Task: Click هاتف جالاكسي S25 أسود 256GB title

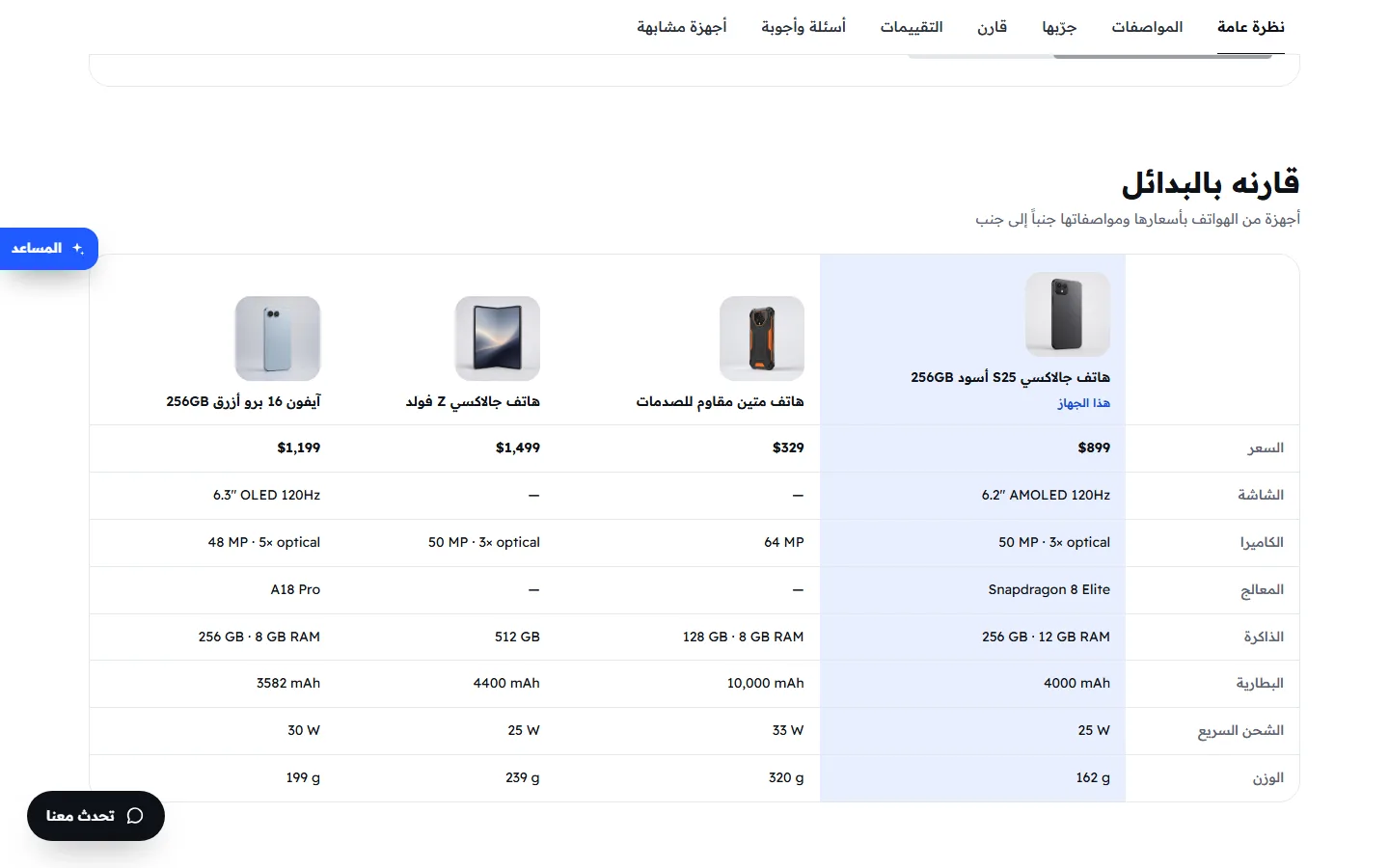Action: click(1010, 377)
